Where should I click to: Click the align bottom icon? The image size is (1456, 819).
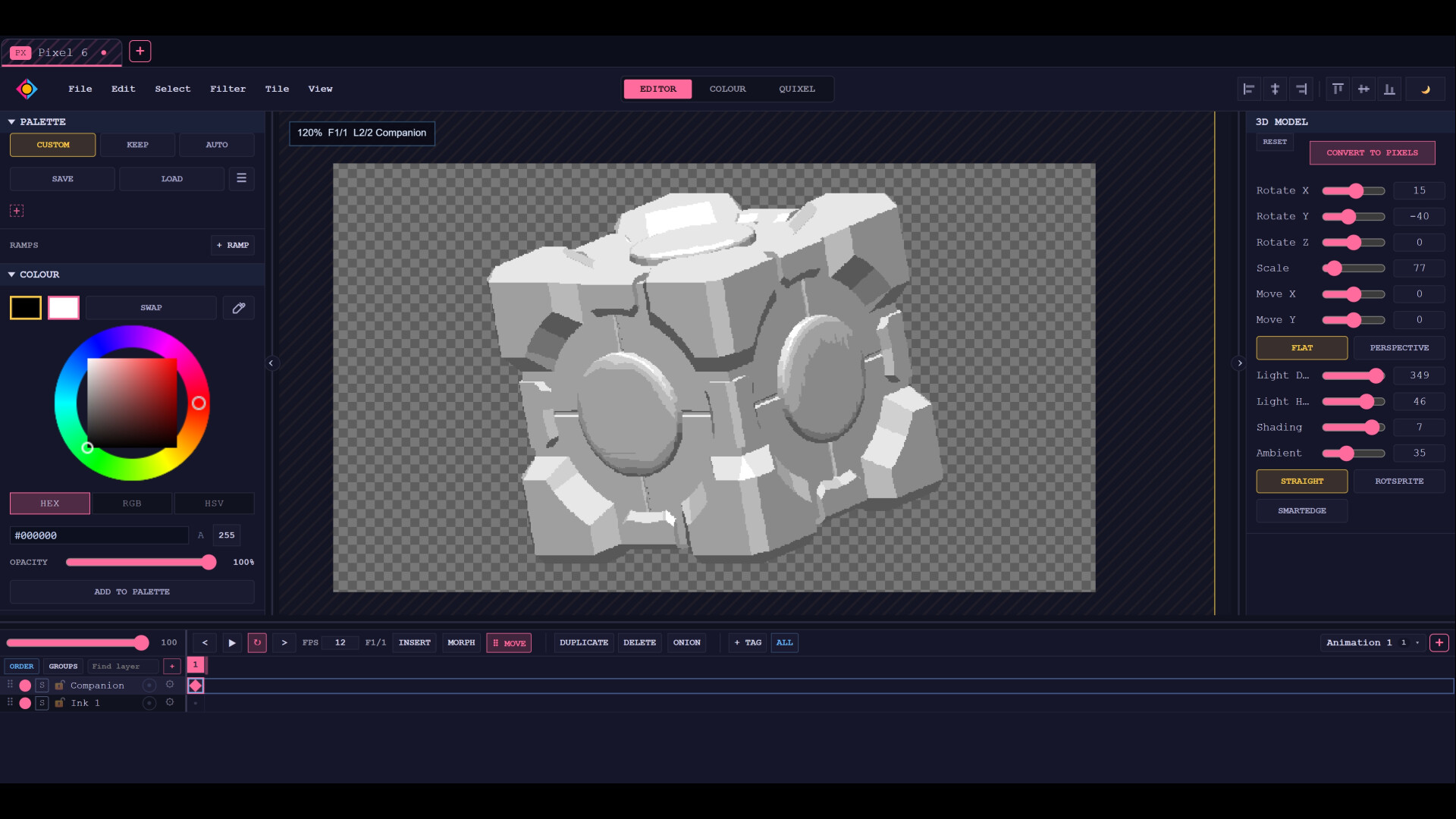(x=1389, y=89)
